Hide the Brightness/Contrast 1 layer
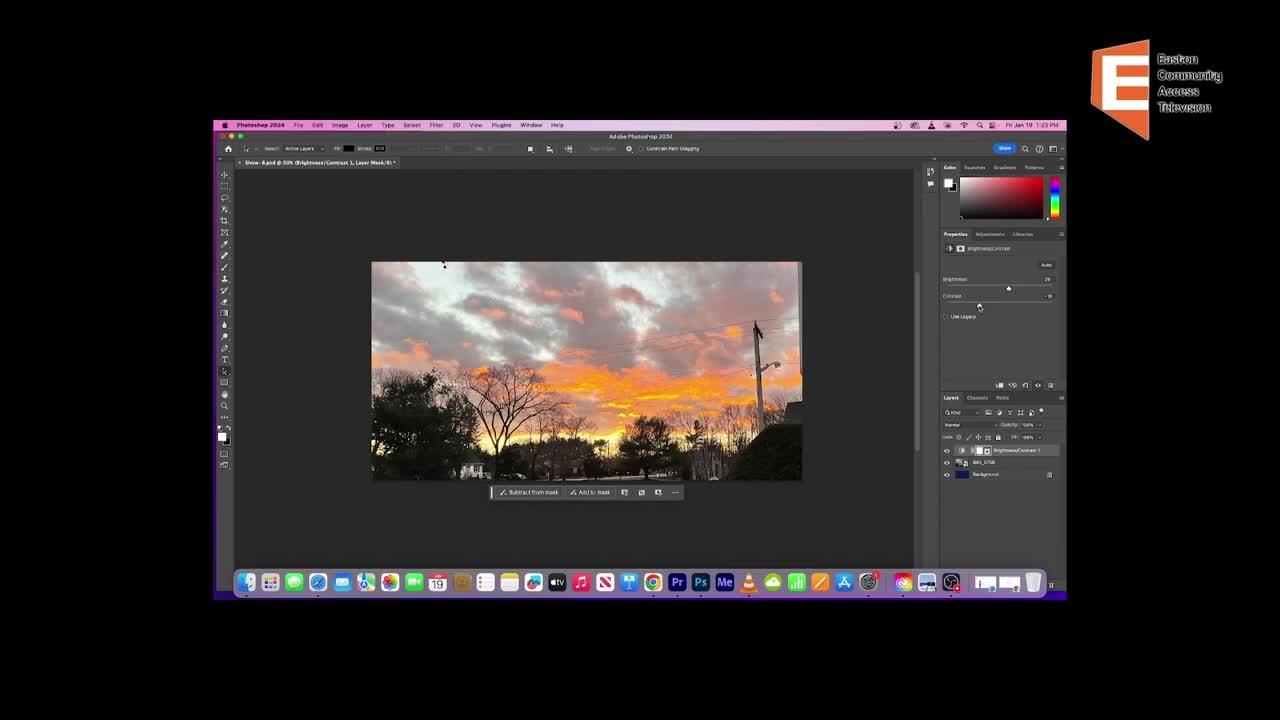The width and height of the screenshot is (1280, 720). click(x=947, y=451)
